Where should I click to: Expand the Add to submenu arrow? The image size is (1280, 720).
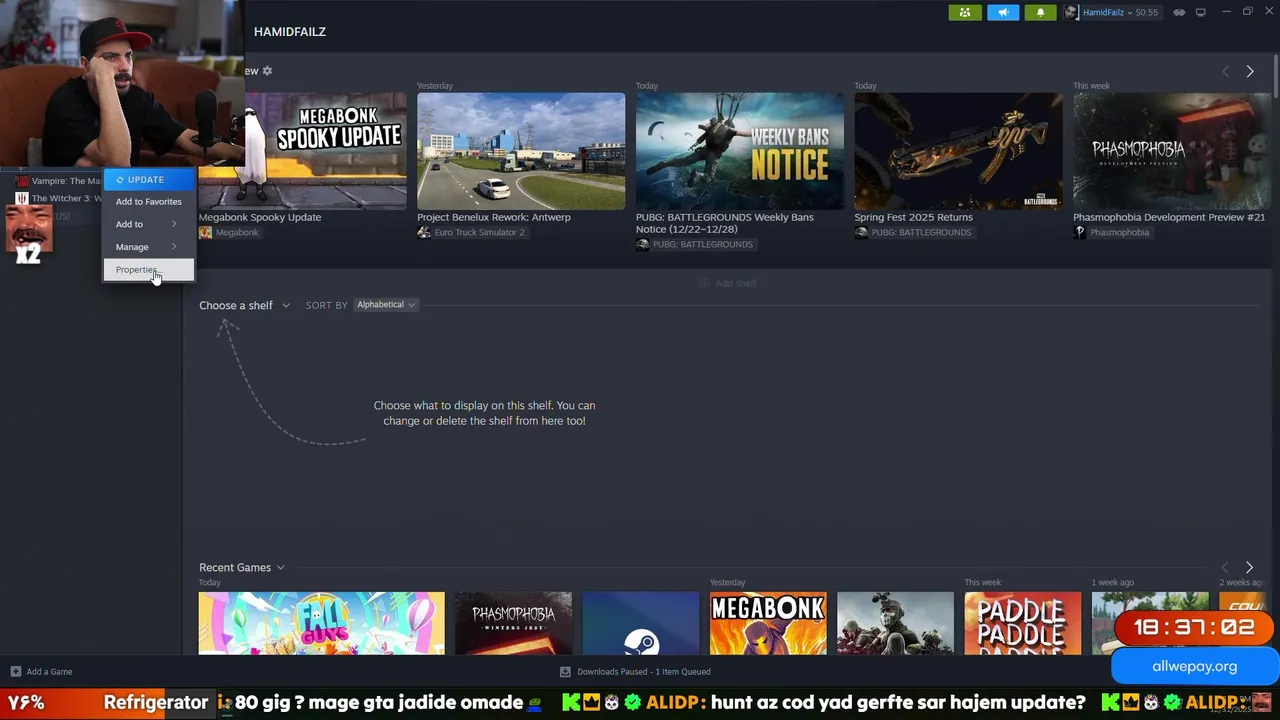click(x=174, y=224)
